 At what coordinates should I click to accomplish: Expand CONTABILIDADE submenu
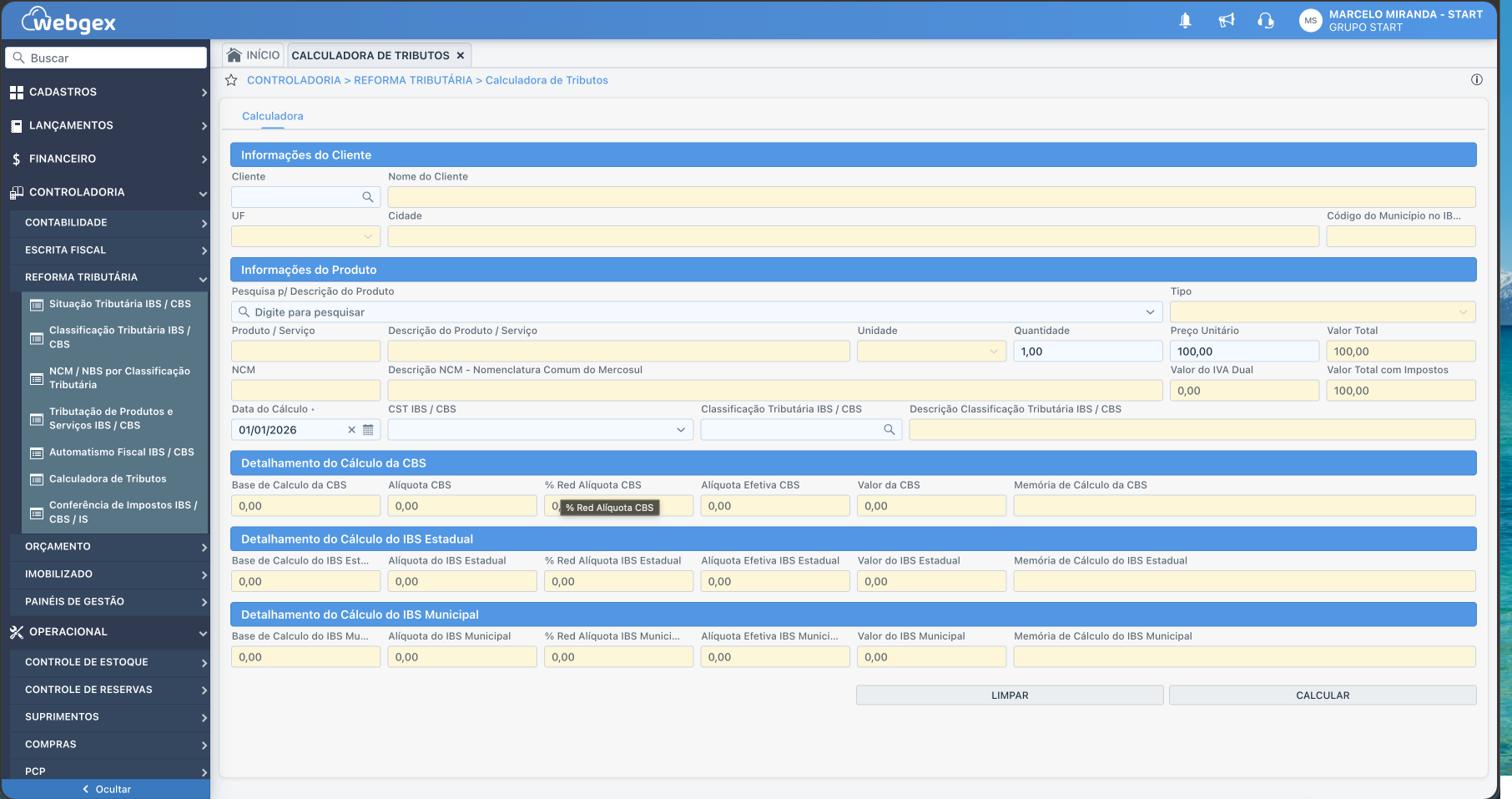coord(109,223)
